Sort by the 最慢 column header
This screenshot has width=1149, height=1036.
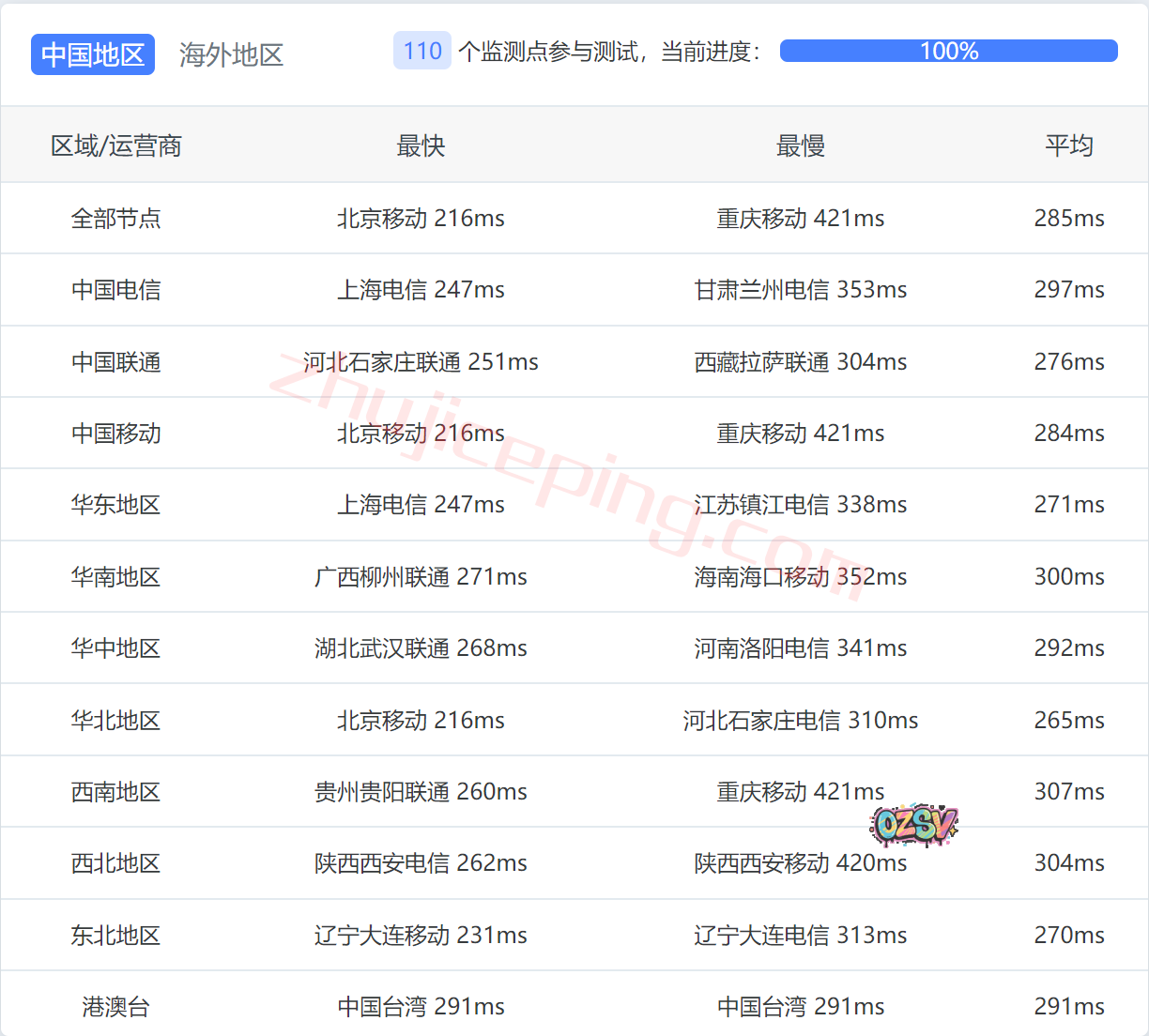[800, 145]
